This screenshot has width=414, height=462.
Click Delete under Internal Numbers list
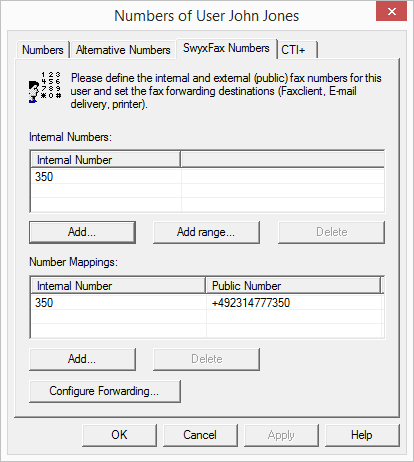coord(331,232)
